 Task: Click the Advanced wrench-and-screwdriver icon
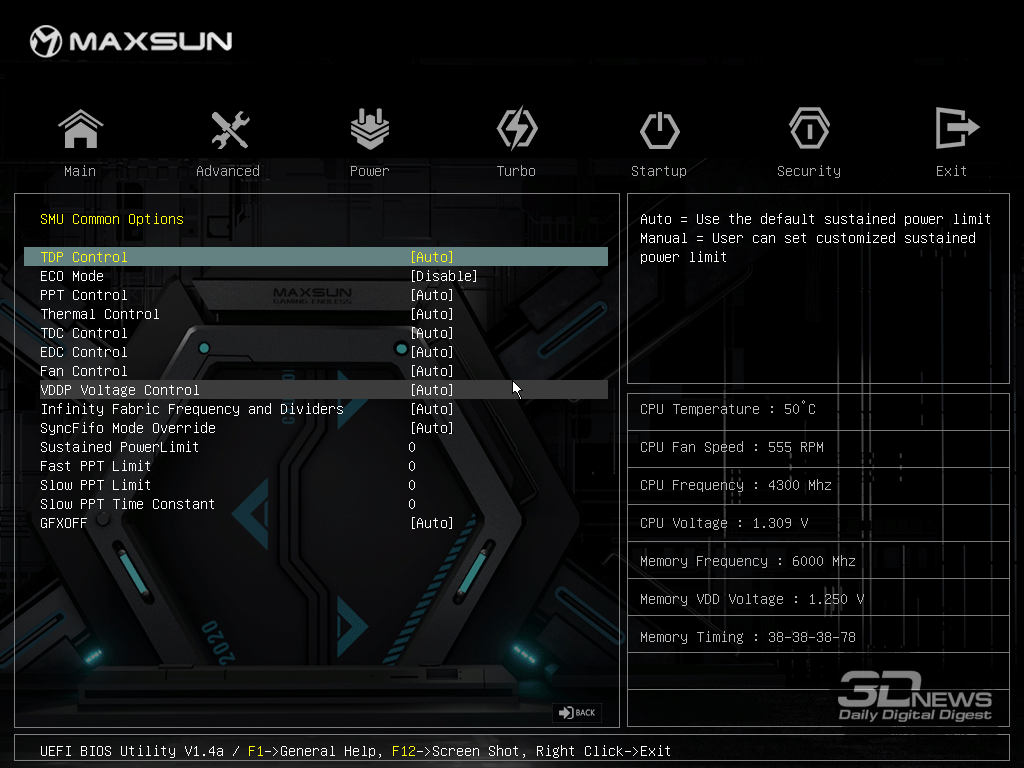coord(230,129)
